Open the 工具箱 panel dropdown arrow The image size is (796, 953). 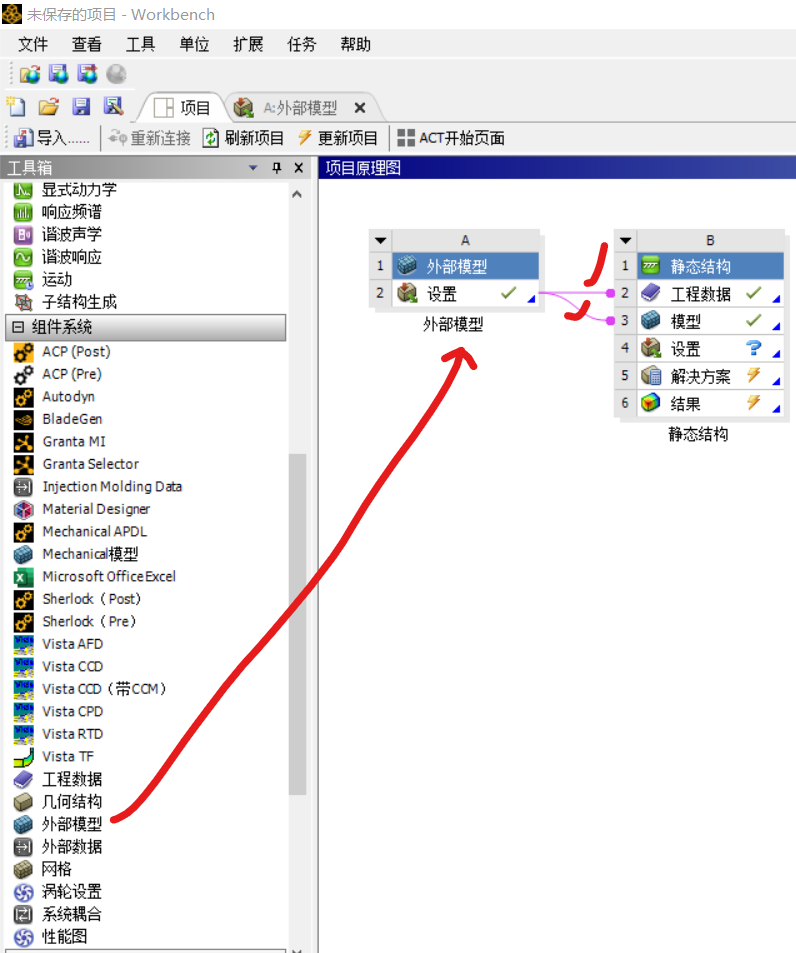point(253,168)
